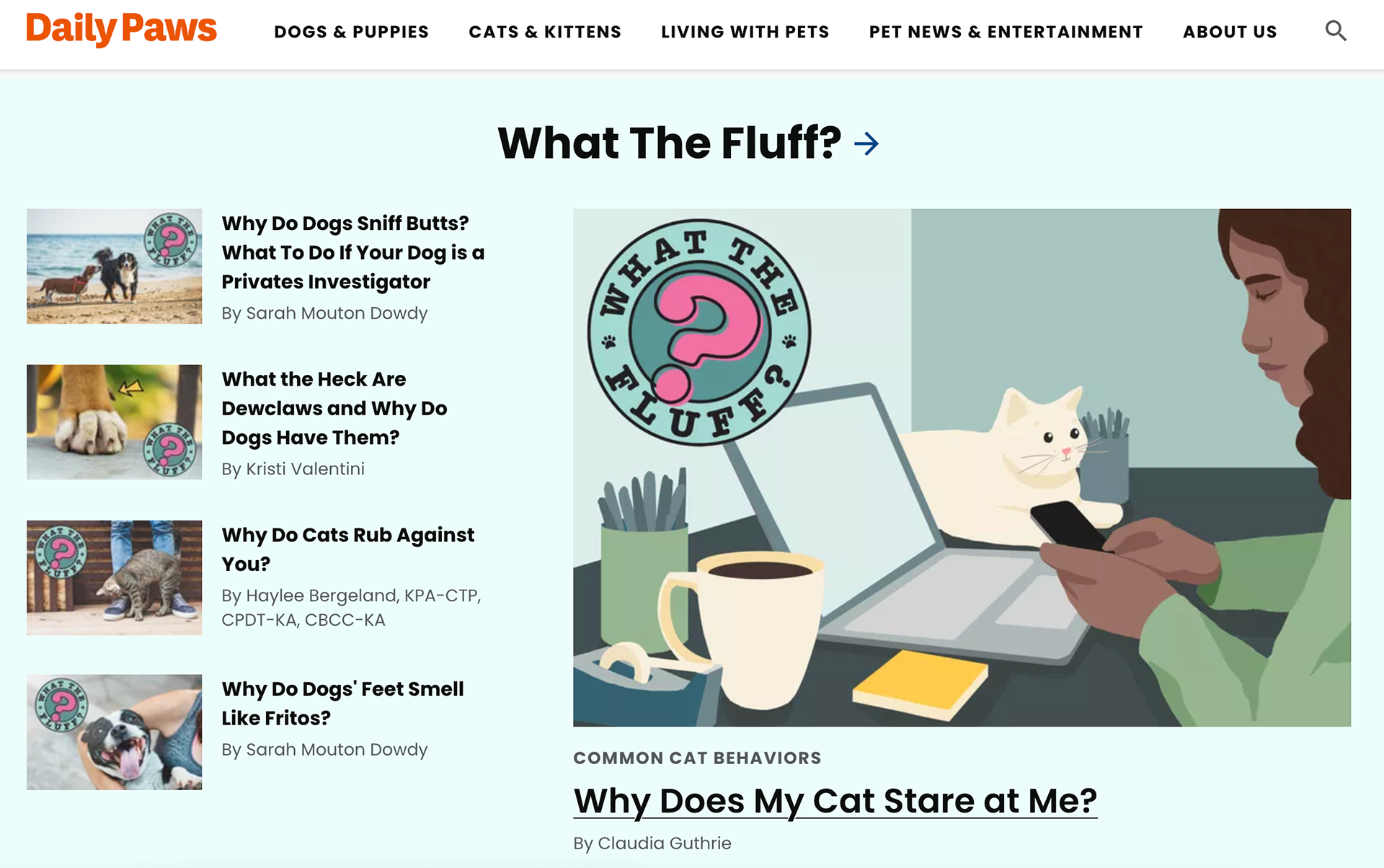
Task: Open the Dogs & Puppies menu
Action: [x=351, y=32]
